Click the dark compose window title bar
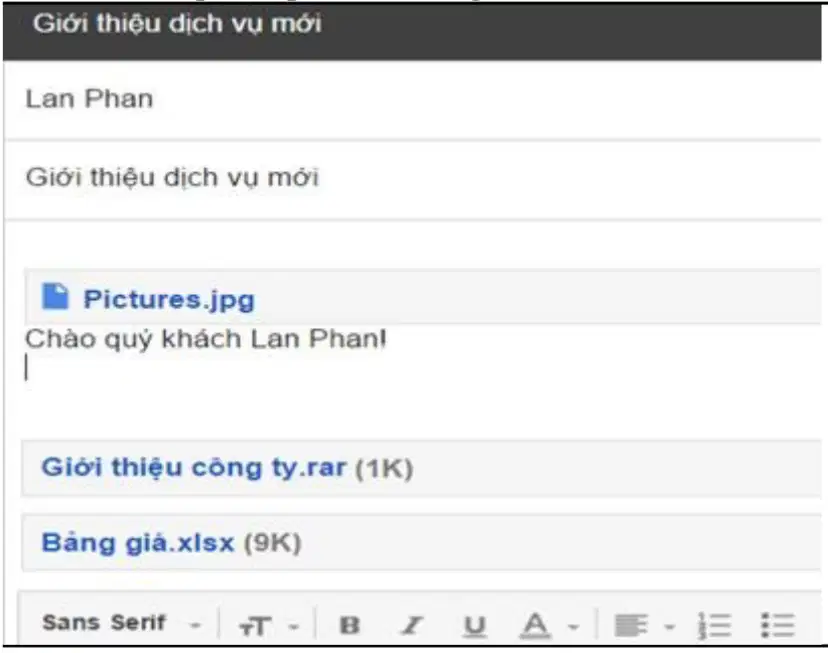This screenshot has width=828, height=653. pos(412,32)
